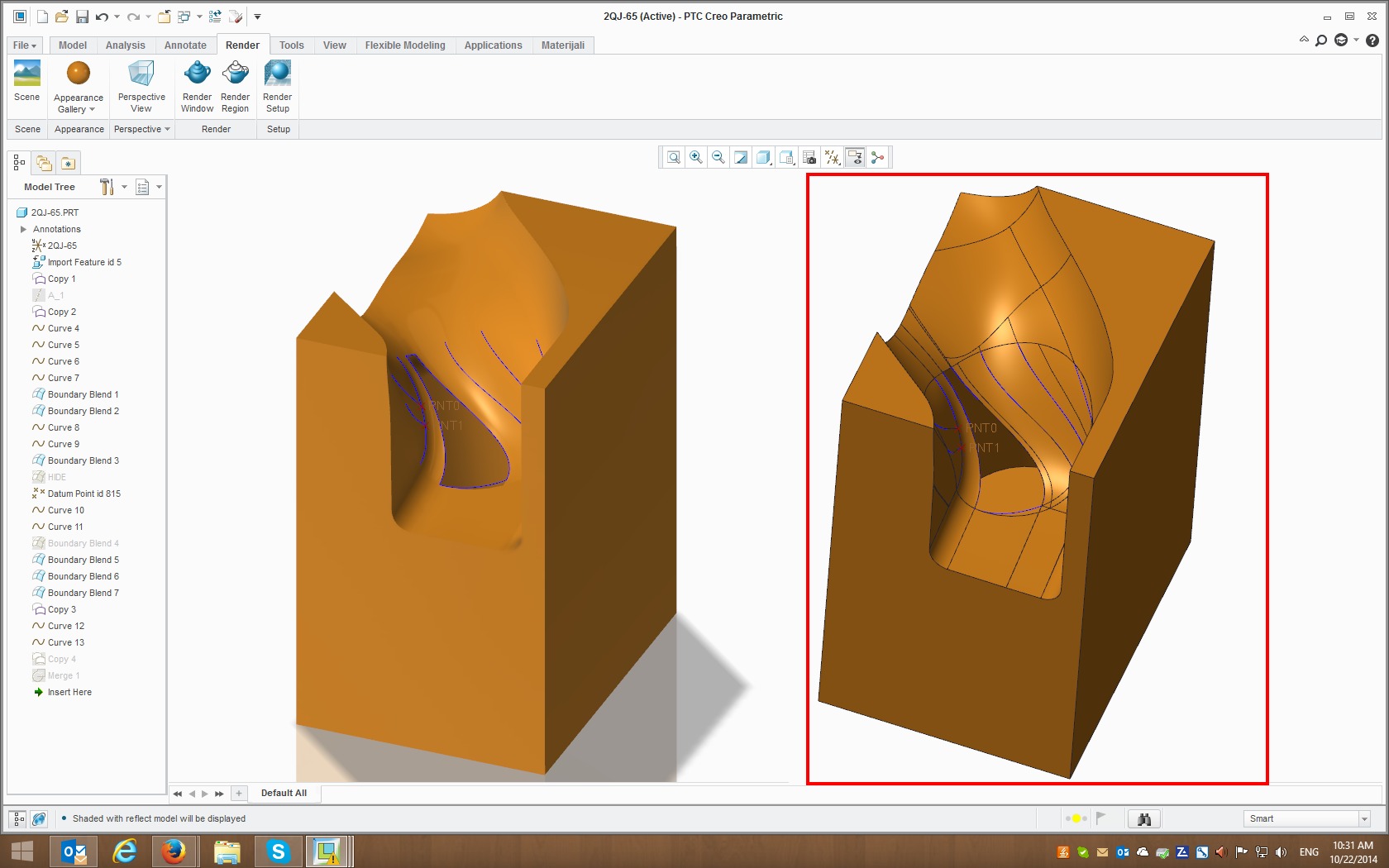Open the Display Style cube icon
The height and width of the screenshot is (868, 1389).
click(x=763, y=157)
